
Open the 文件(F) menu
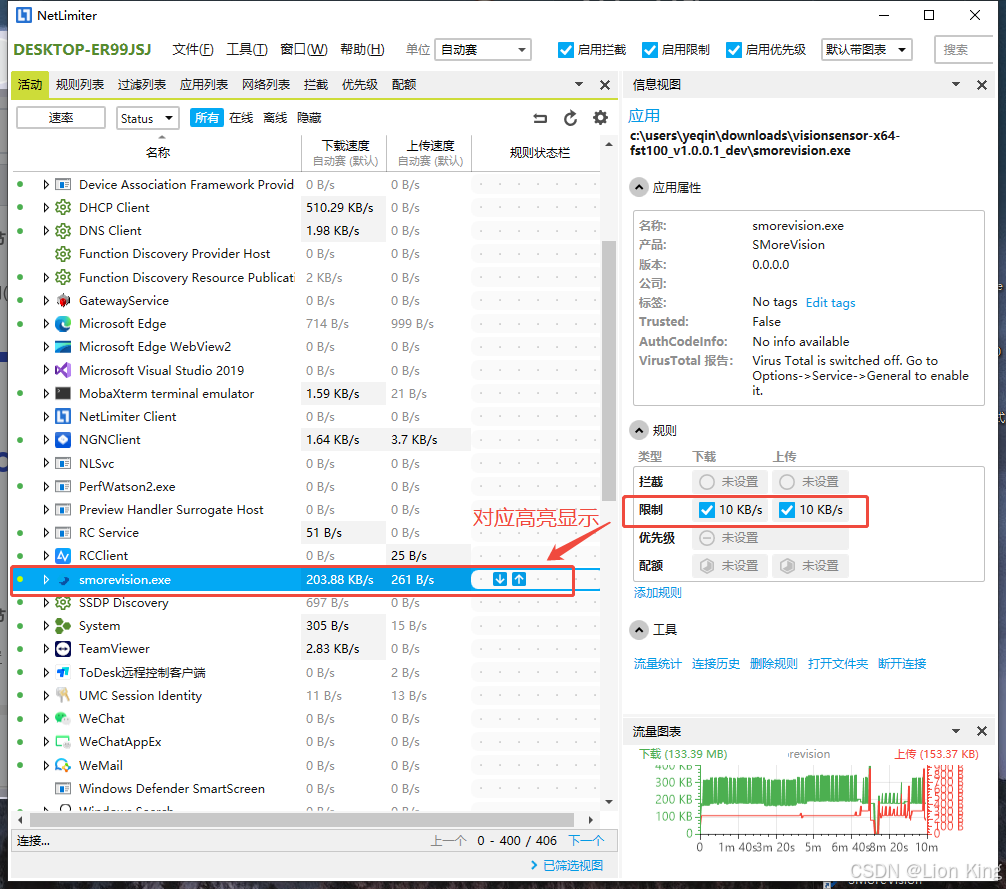click(x=192, y=50)
